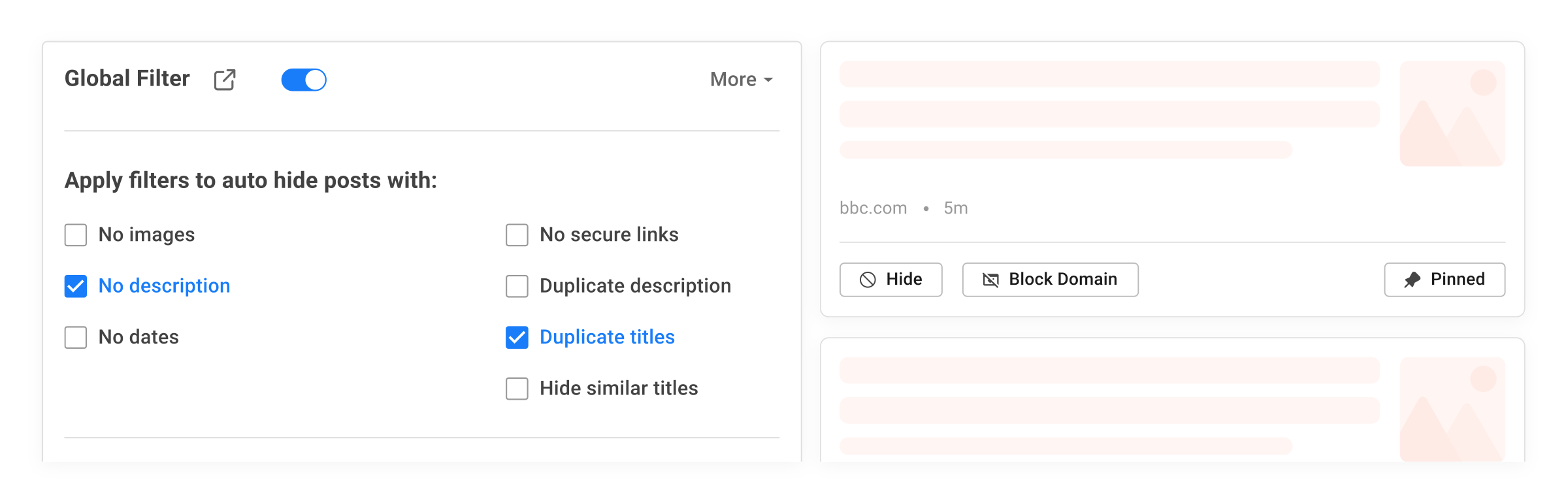
Task: Click the blocked-domain icon in Block Domain button
Action: tap(990, 279)
